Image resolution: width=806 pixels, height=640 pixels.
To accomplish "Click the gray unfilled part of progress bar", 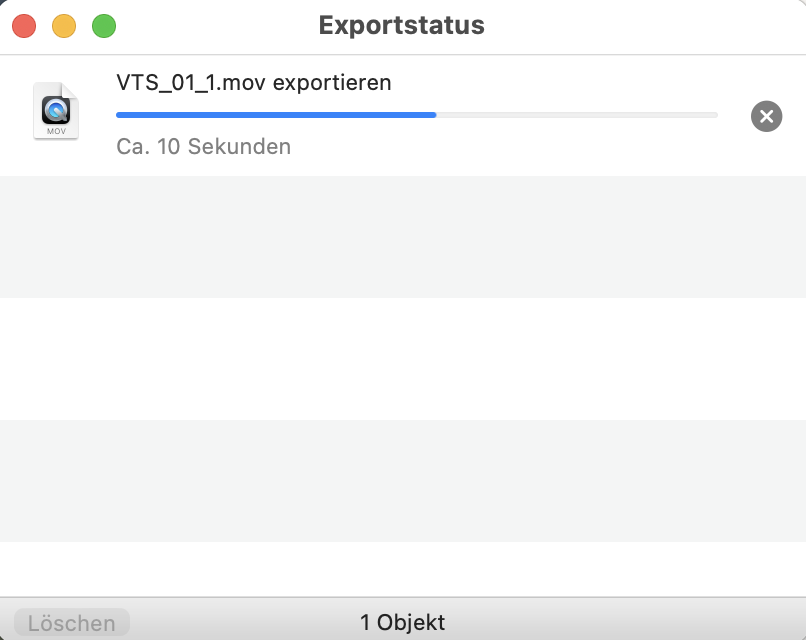I will 577,115.
